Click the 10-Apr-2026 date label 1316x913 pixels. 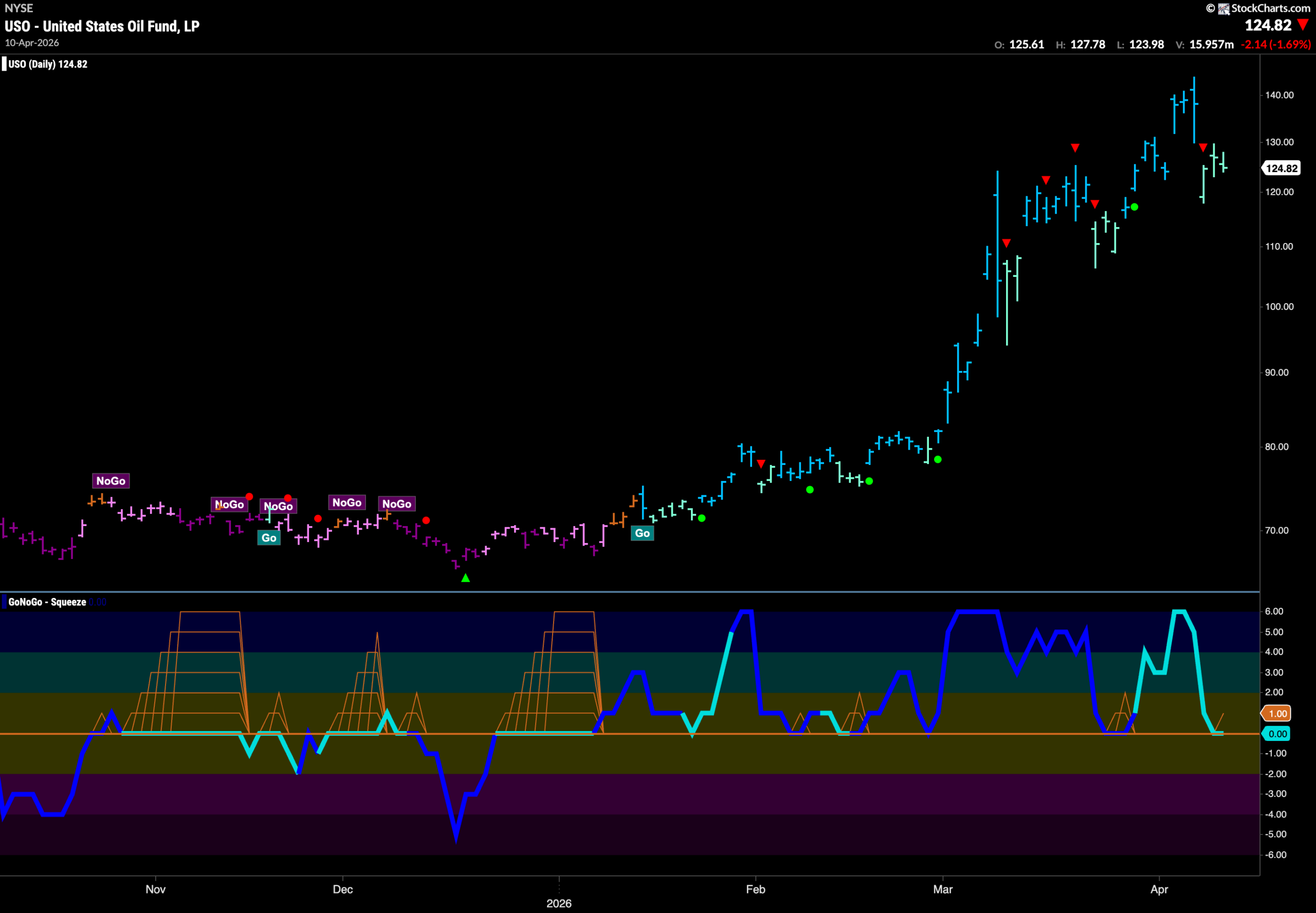pos(32,43)
